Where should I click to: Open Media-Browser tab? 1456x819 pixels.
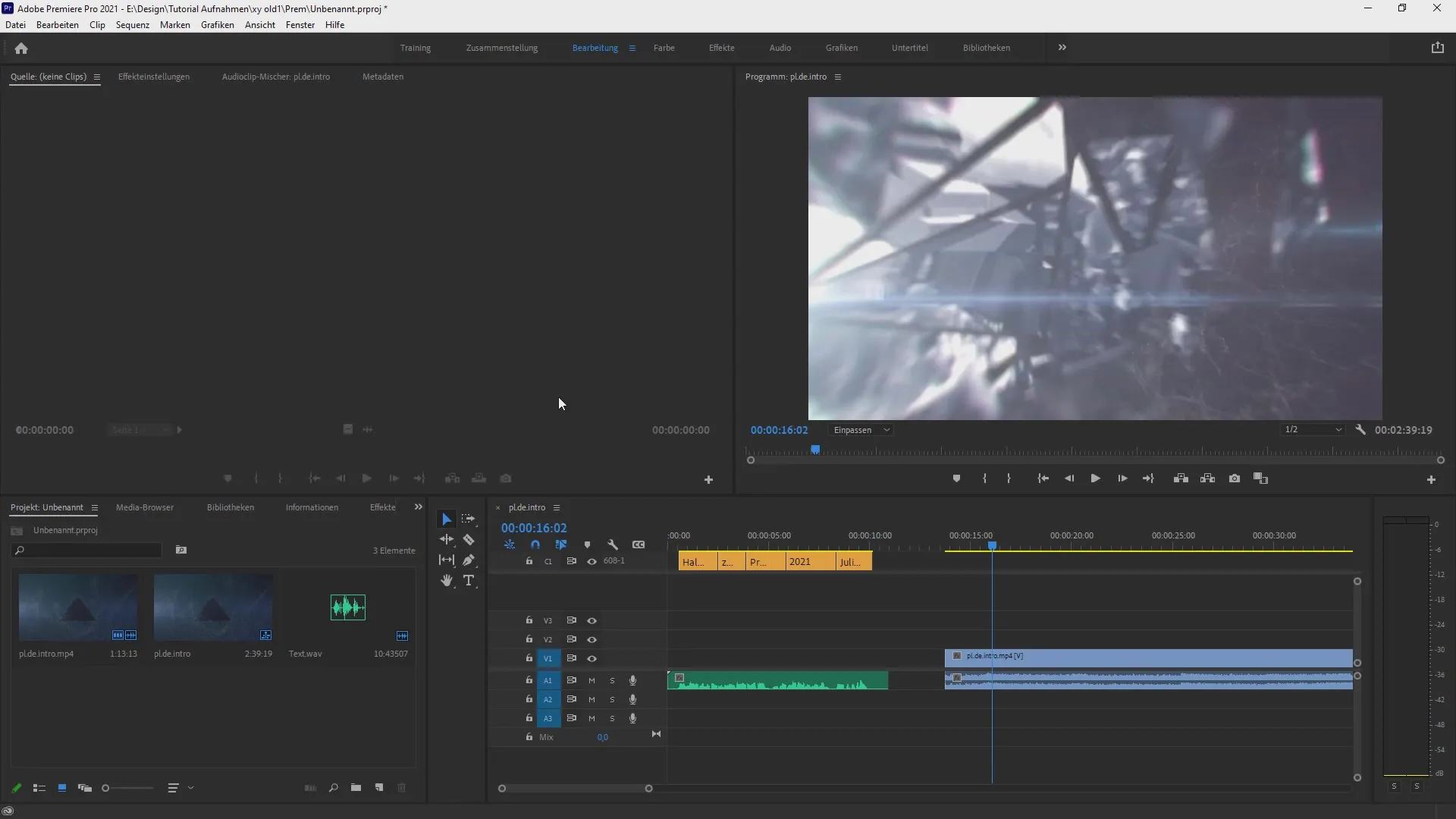tap(145, 507)
